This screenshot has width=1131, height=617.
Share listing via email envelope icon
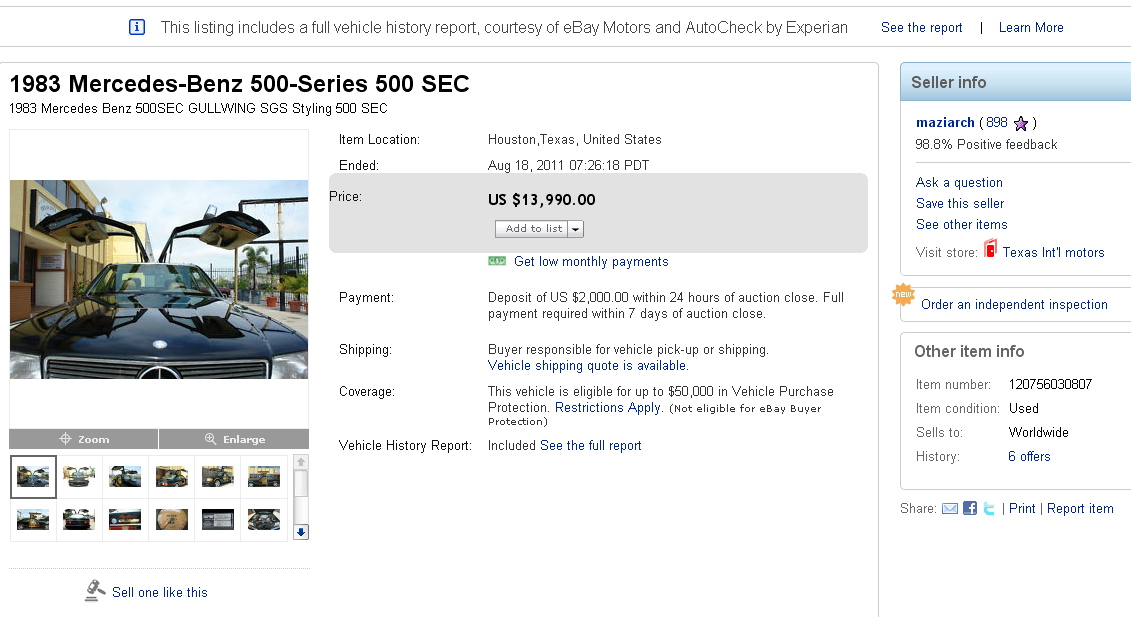[x=950, y=509]
